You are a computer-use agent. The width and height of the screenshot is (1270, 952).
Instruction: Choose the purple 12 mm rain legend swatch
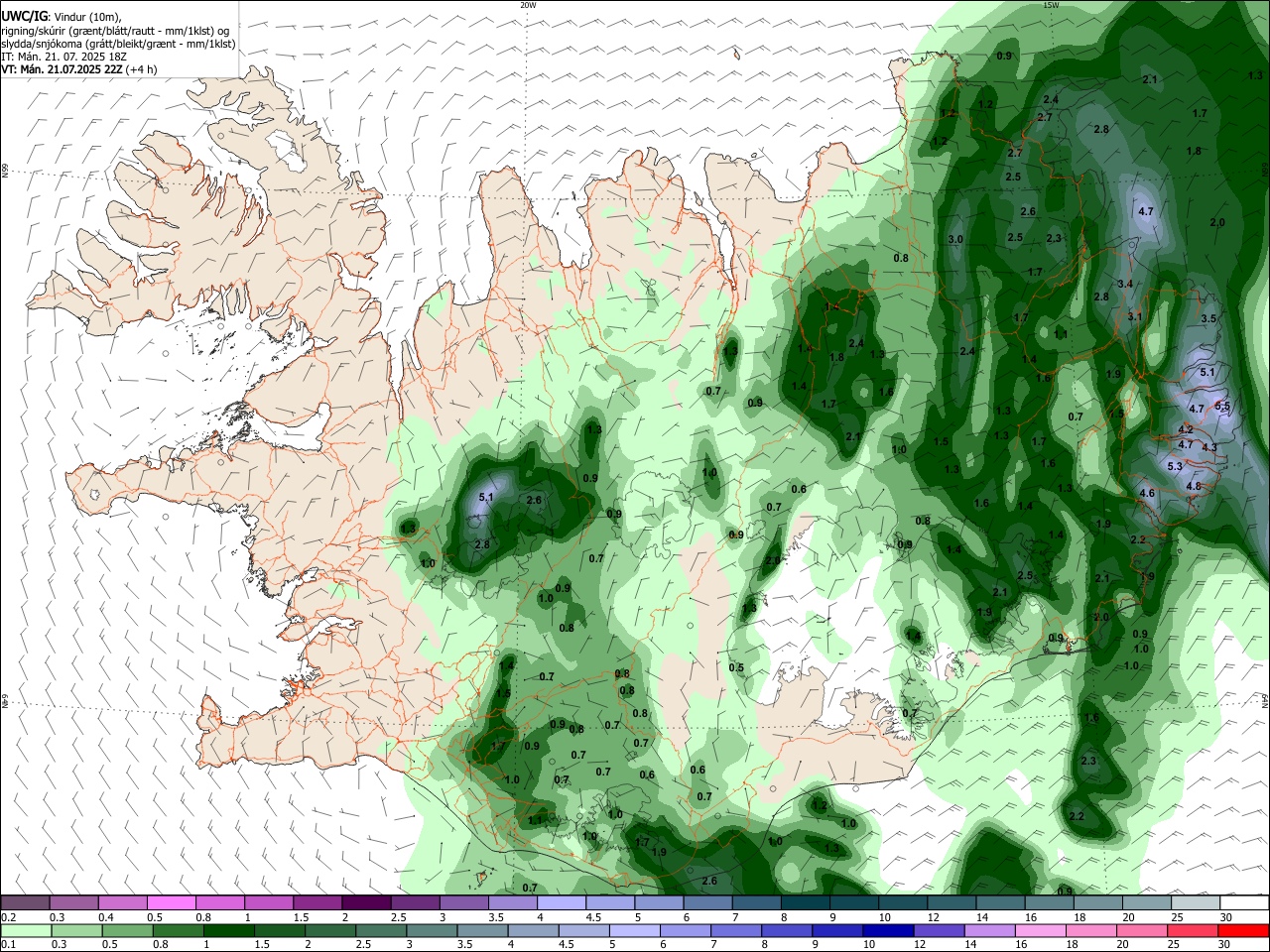938,930
